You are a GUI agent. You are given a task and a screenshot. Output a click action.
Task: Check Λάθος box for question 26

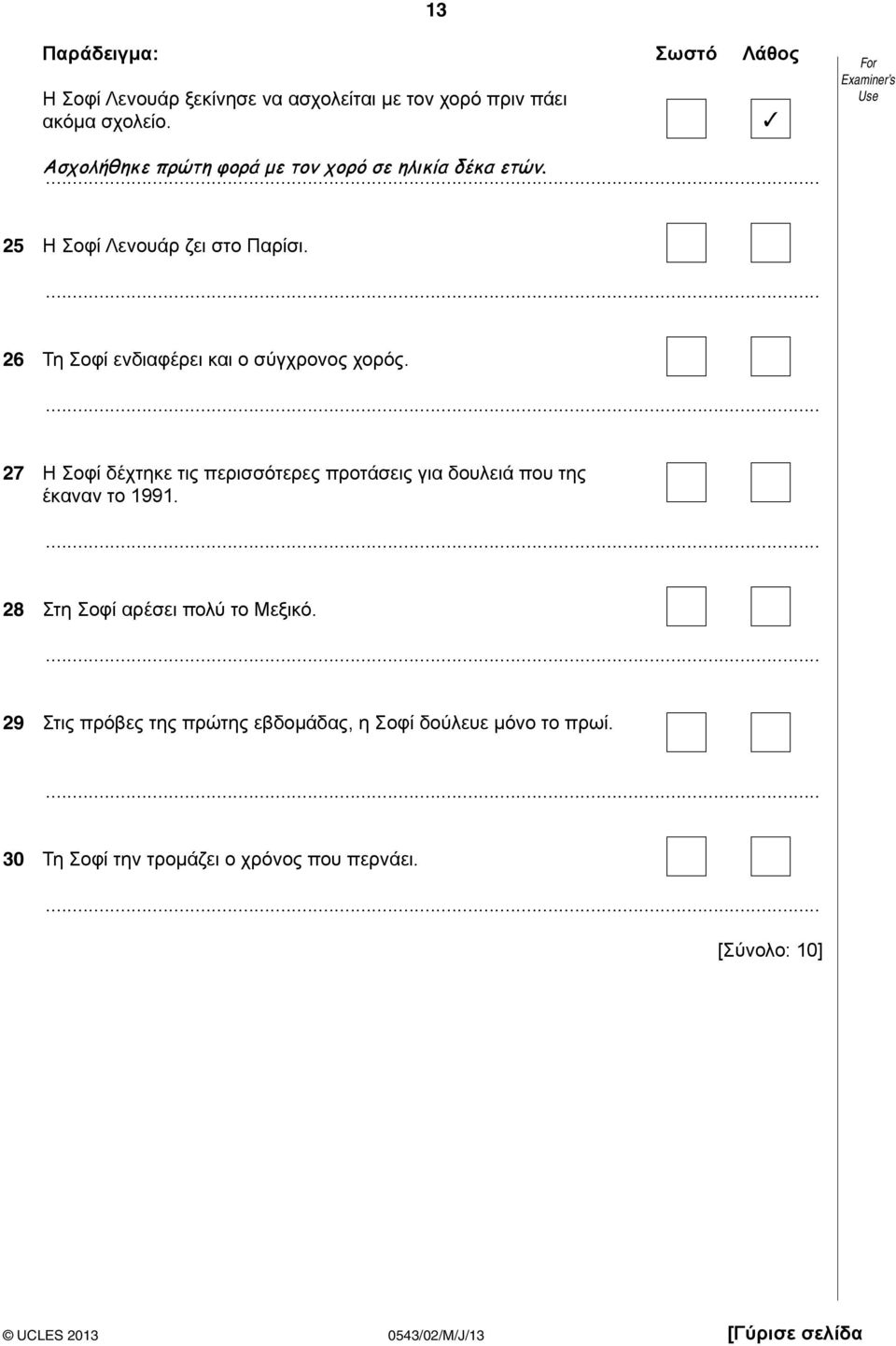pos(771,356)
